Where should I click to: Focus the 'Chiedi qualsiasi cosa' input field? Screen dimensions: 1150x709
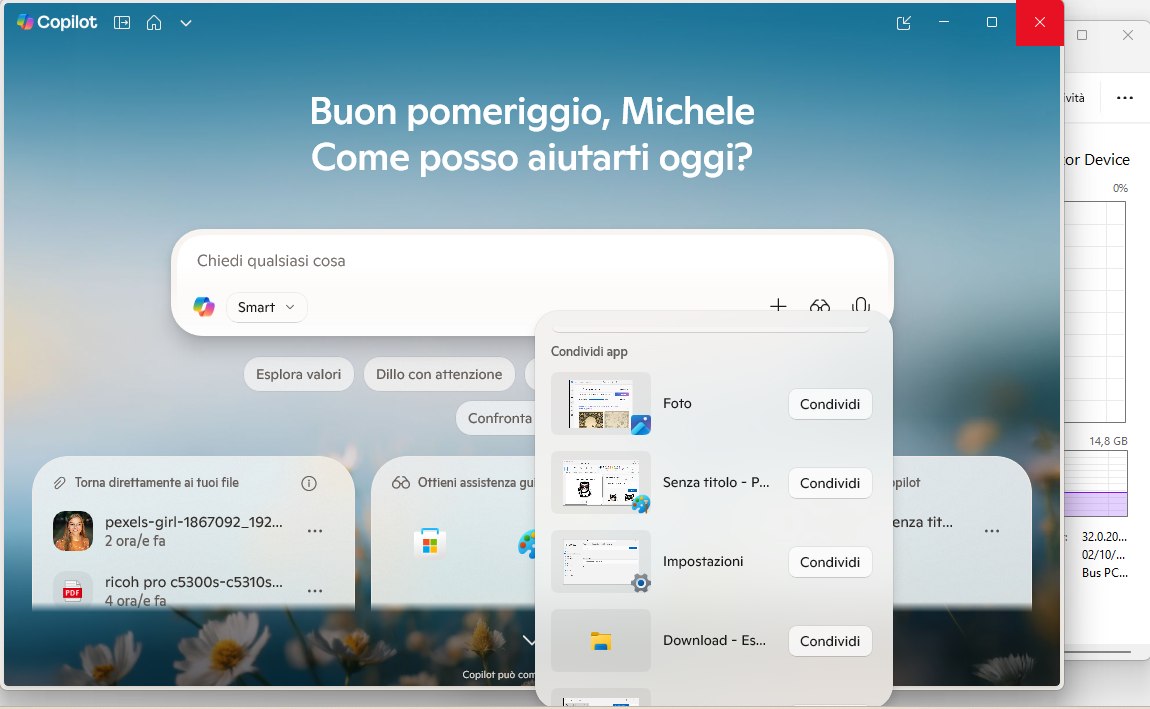tap(532, 261)
